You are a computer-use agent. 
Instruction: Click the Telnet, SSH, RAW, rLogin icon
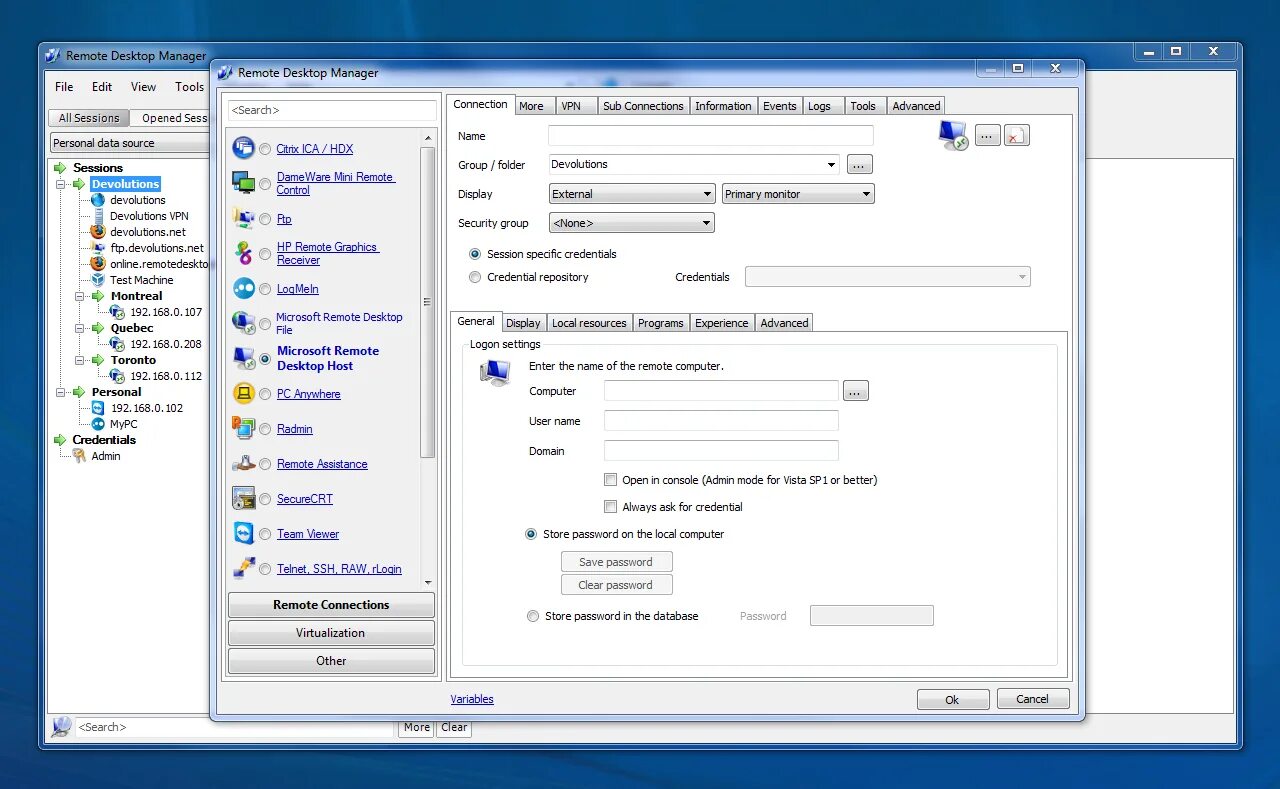pyautogui.click(x=243, y=568)
